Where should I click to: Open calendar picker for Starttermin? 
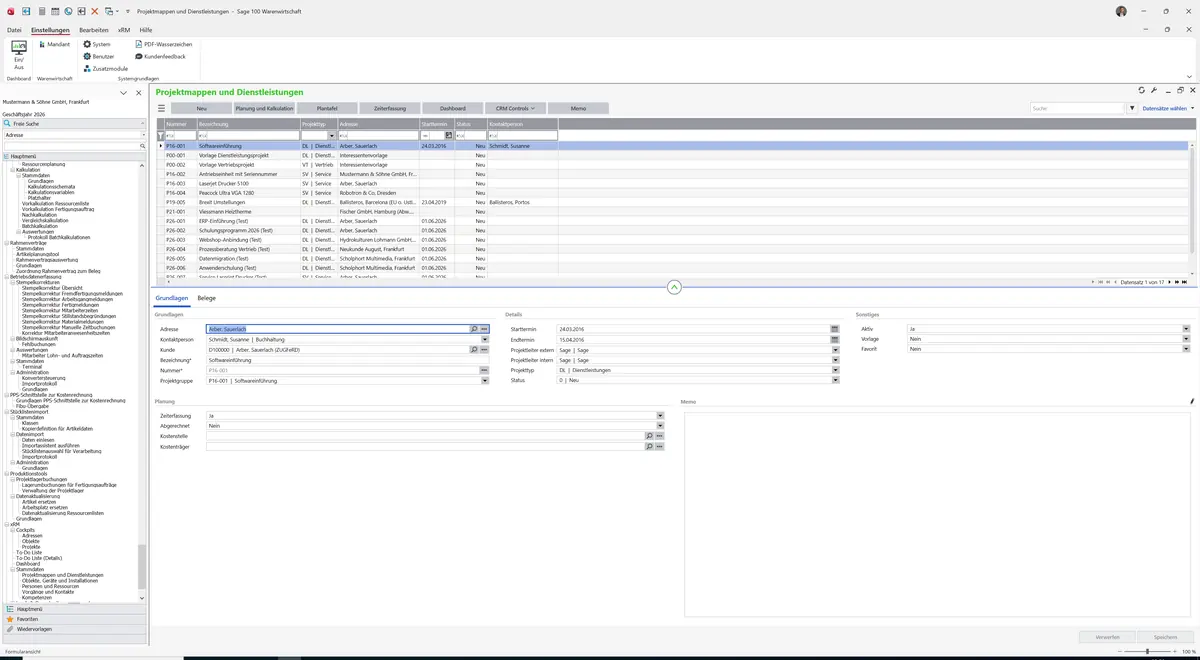coord(834,329)
